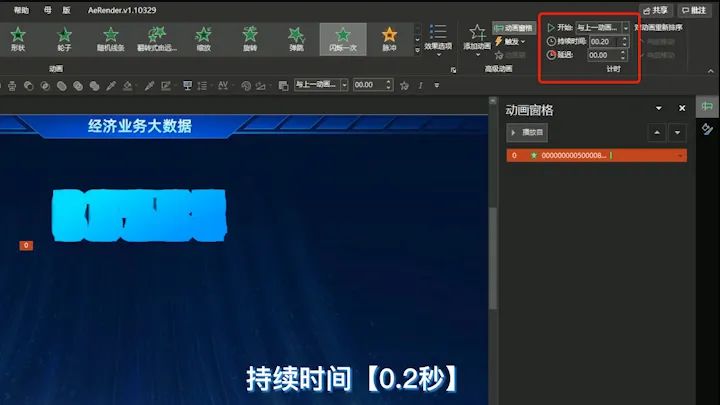Open the animation group dialog launcher
Screen dimensions: 720x405
pos(453,70)
